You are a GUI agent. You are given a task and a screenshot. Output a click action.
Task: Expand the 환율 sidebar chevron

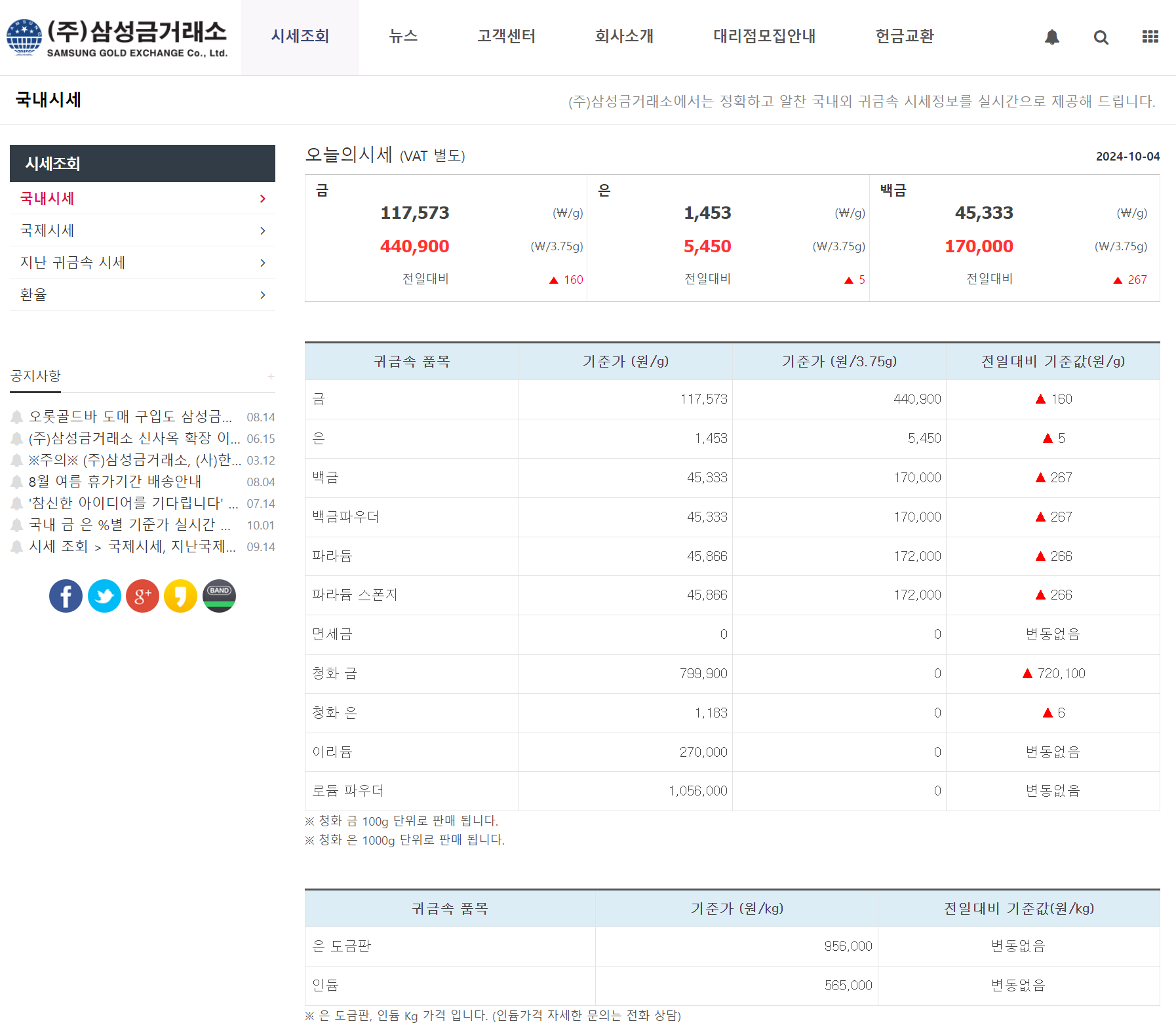(262, 294)
